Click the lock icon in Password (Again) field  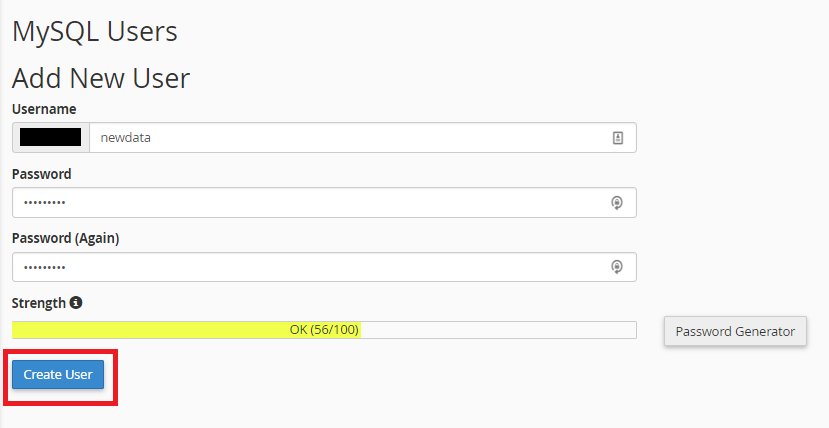coord(616,267)
